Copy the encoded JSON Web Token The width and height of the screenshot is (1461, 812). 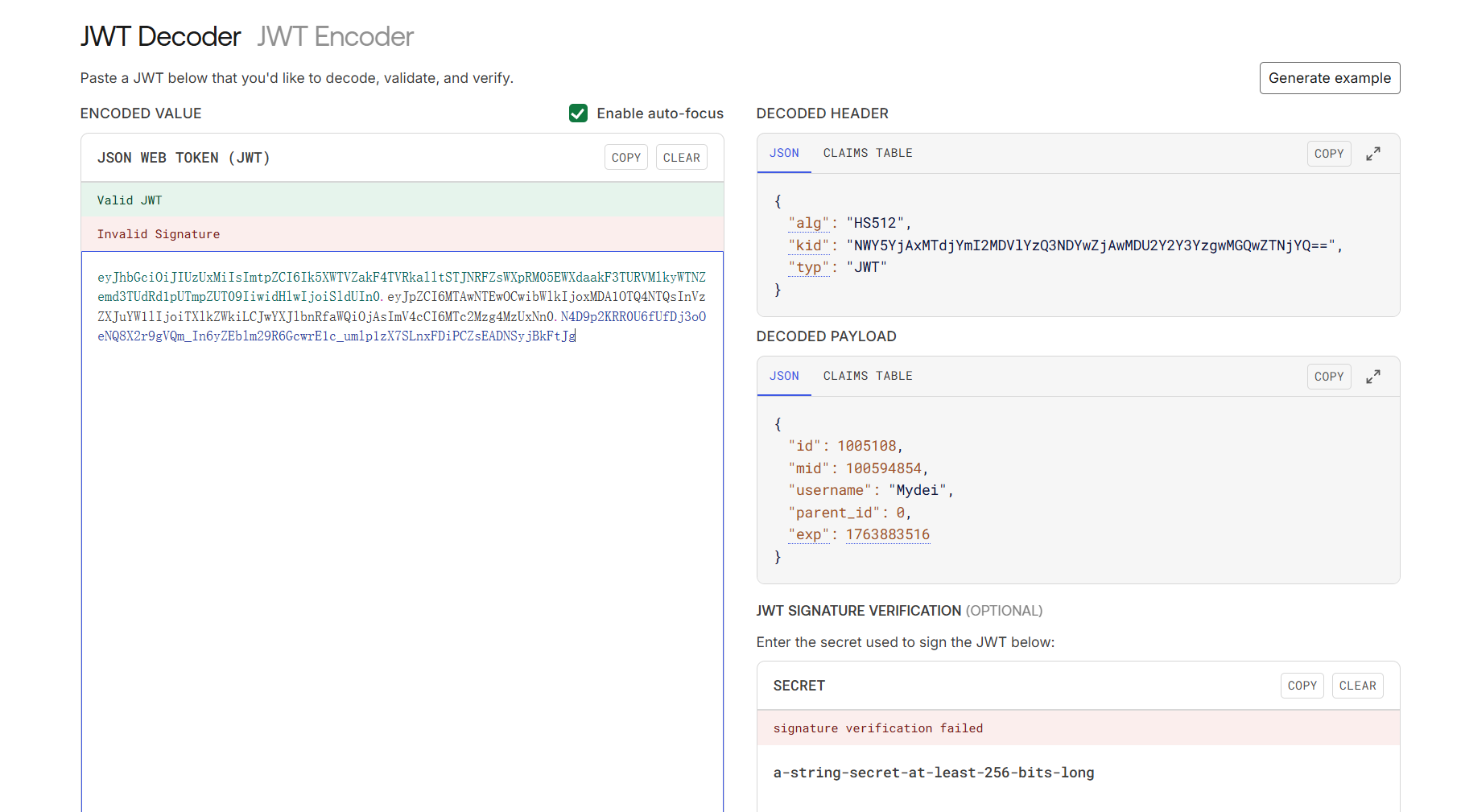pos(625,158)
